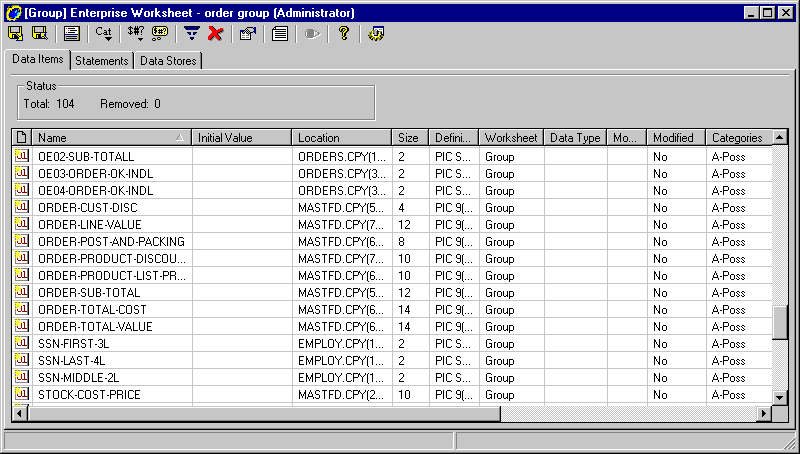Screen dimensions: 800x454
Task: Click the icon for ORDER-TOTAL-COST row
Action: click(x=21, y=309)
